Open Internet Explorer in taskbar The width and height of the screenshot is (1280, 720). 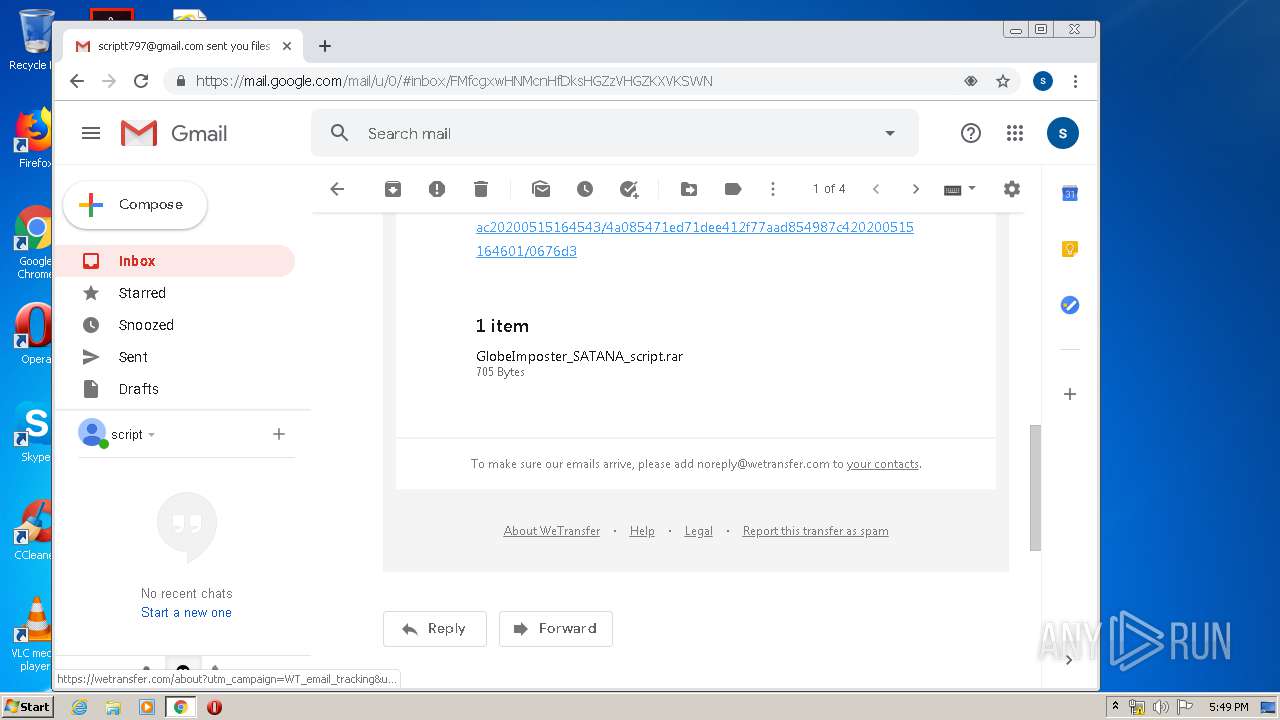(x=80, y=707)
